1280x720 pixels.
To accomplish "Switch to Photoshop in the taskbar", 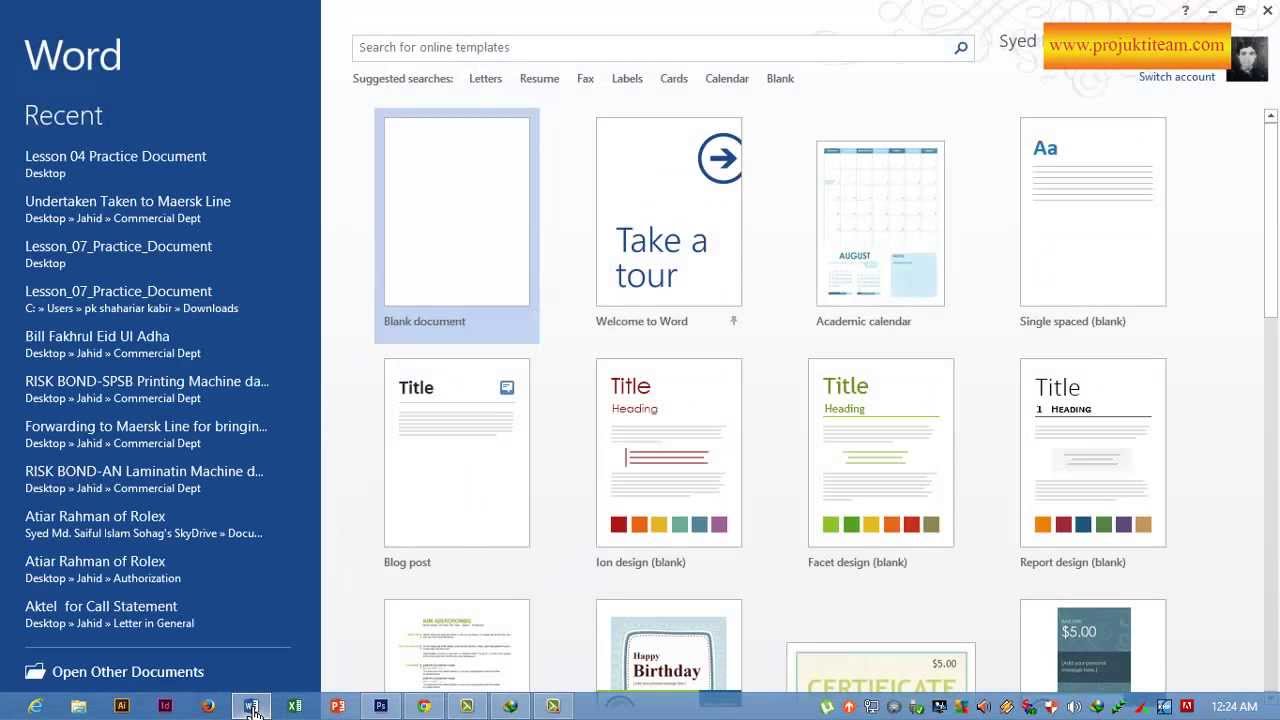I will coord(381,706).
